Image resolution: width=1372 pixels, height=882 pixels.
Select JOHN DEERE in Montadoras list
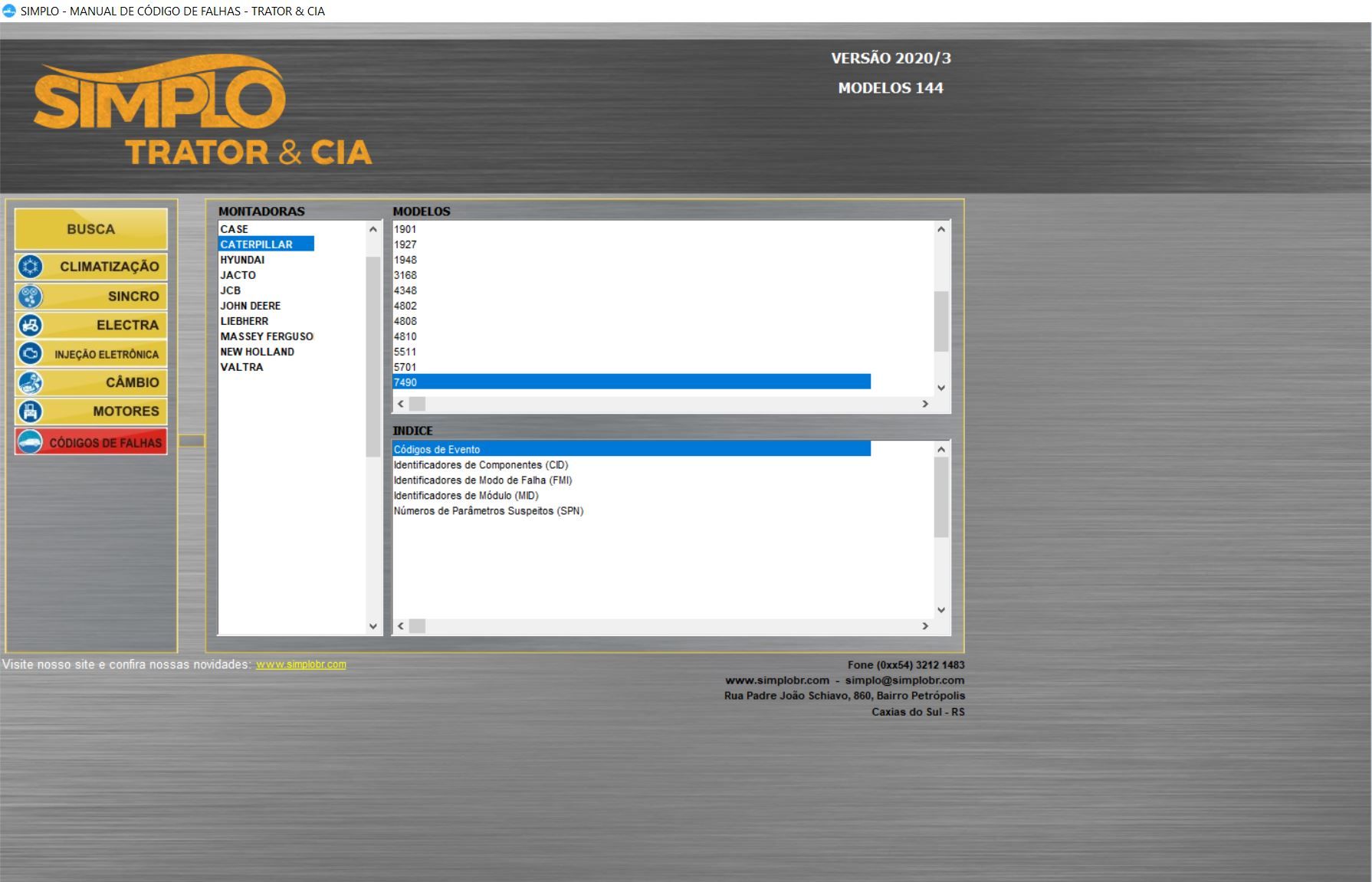coord(251,306)
